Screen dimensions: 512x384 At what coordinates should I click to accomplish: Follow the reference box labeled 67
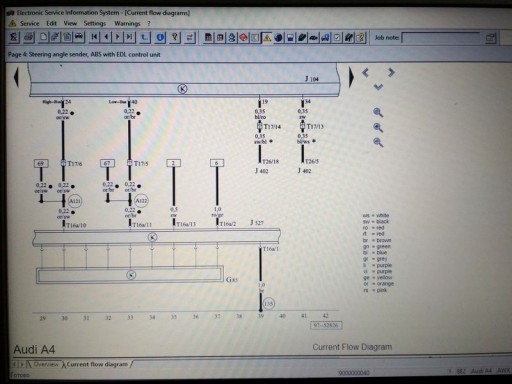(x=107, y=163)
